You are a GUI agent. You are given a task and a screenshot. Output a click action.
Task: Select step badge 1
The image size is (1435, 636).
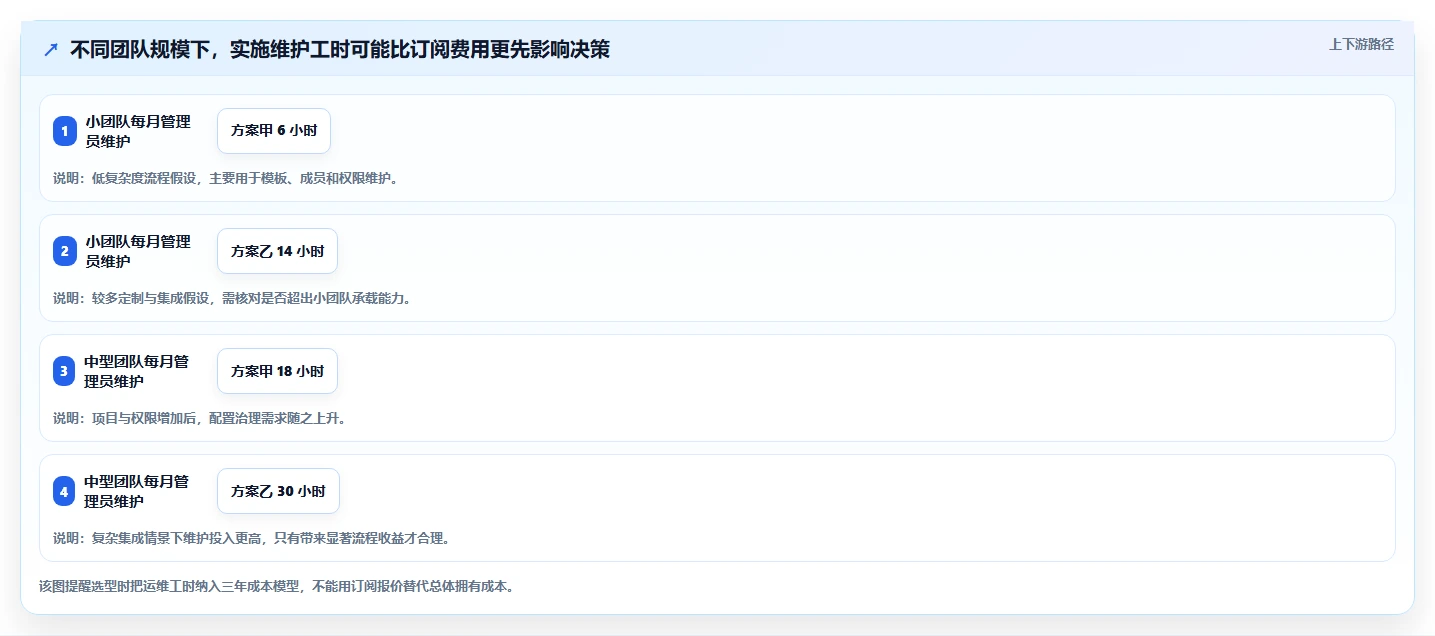(x=65, y=131)
